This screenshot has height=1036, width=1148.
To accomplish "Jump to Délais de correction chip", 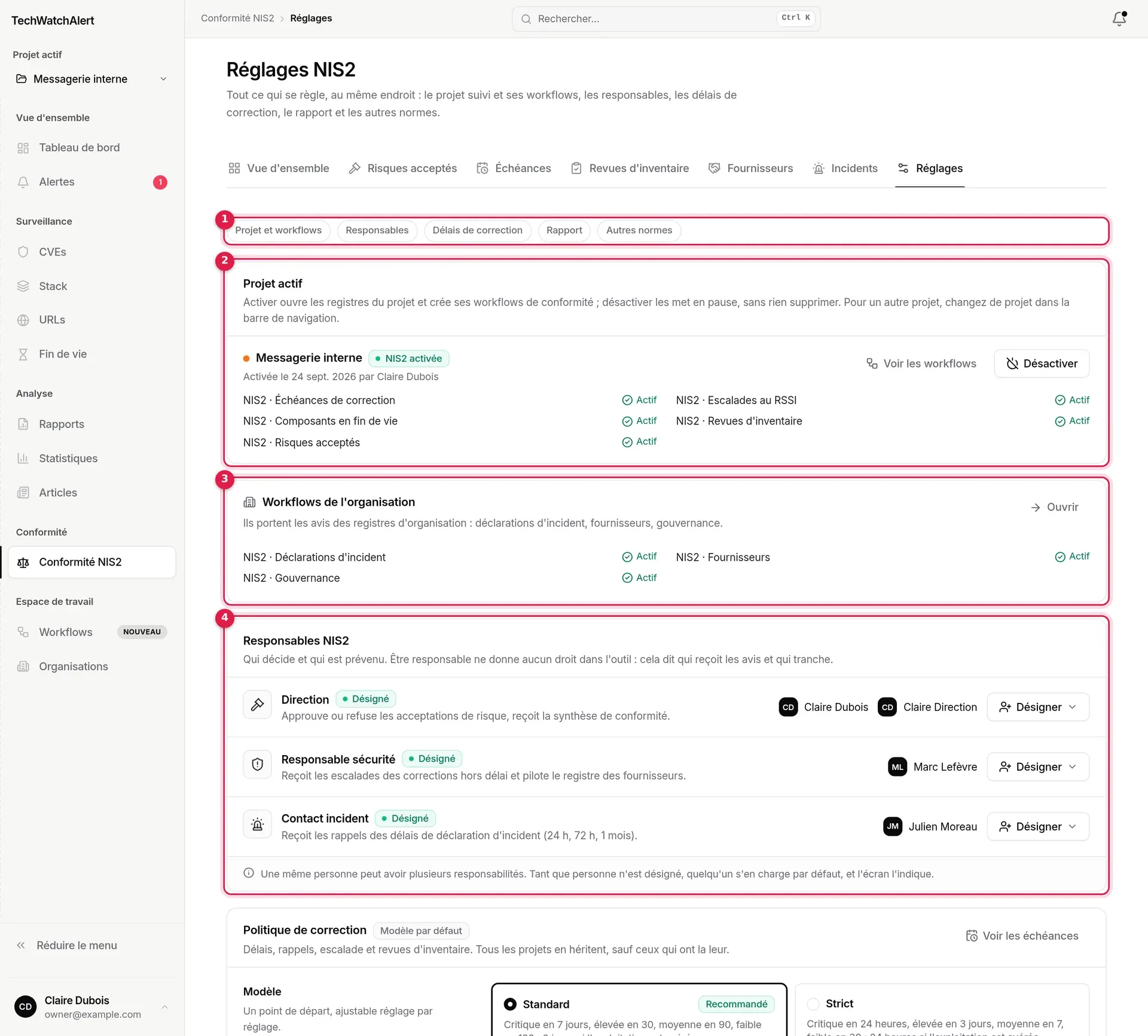I will point(477,231).
